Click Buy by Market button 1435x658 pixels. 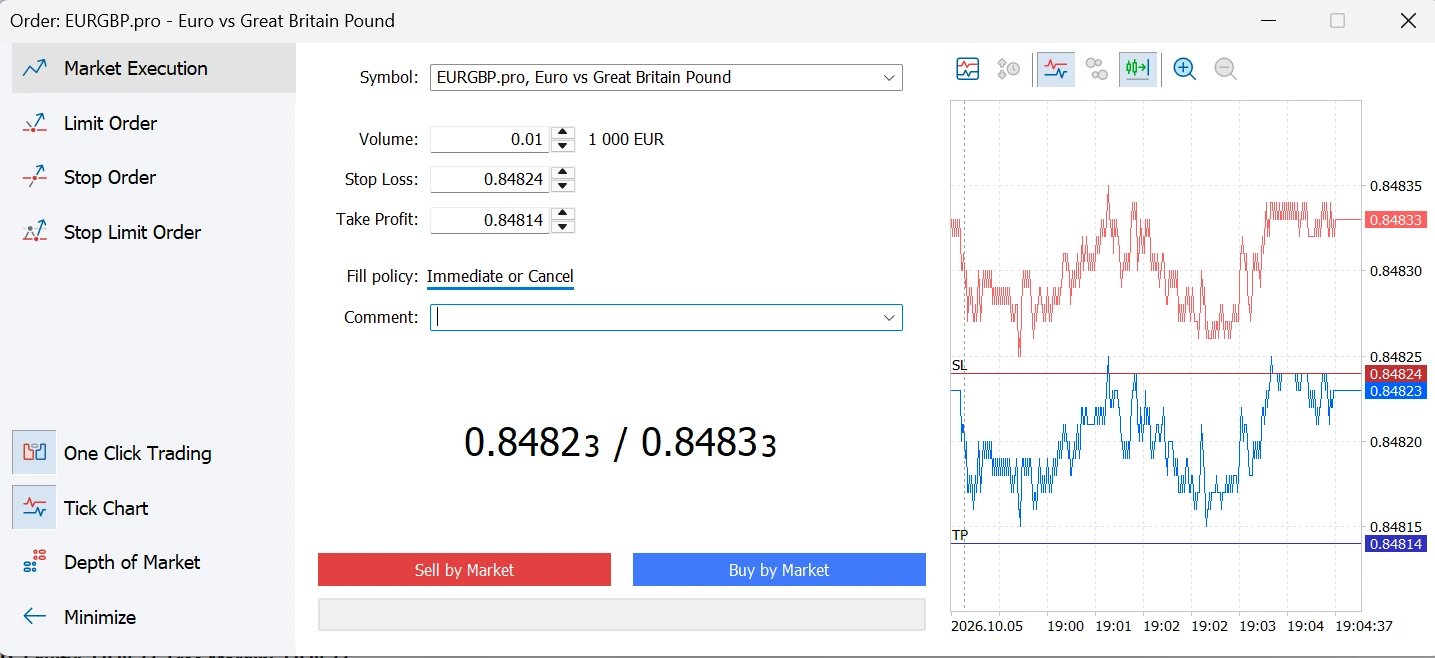[x=779, y=570]
